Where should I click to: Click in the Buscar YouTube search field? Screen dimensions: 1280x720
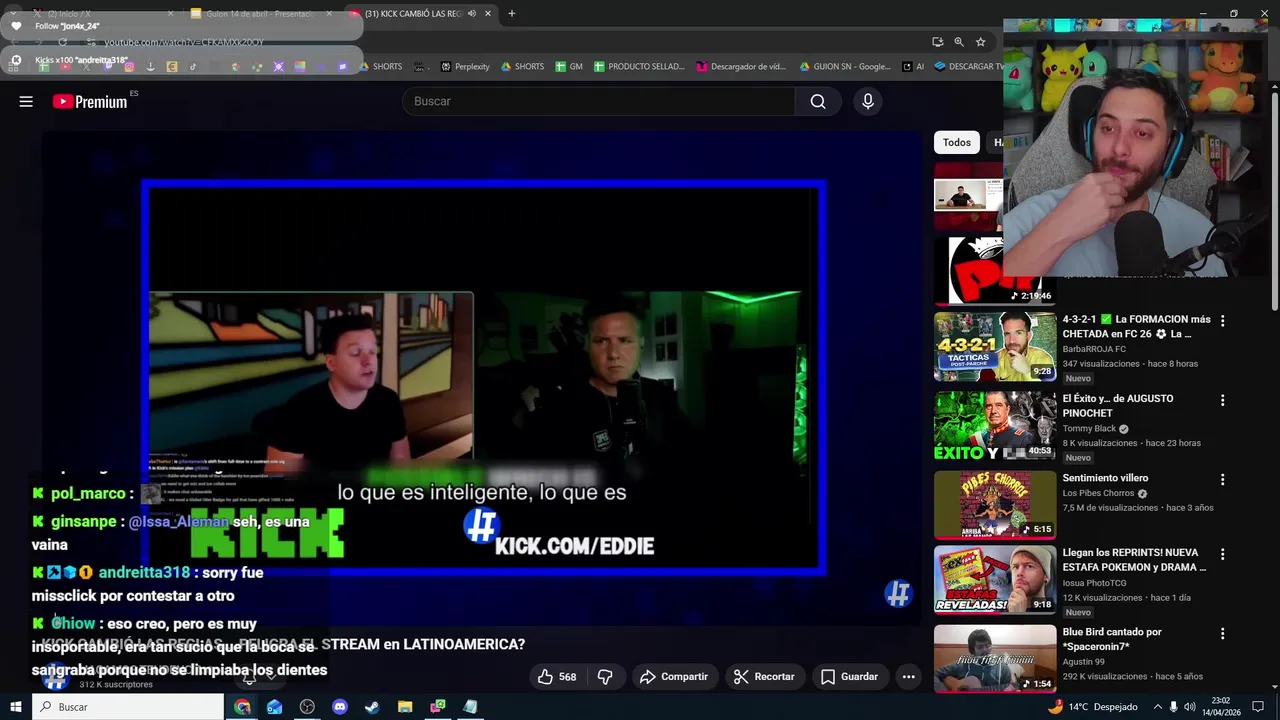pos(598,101)
